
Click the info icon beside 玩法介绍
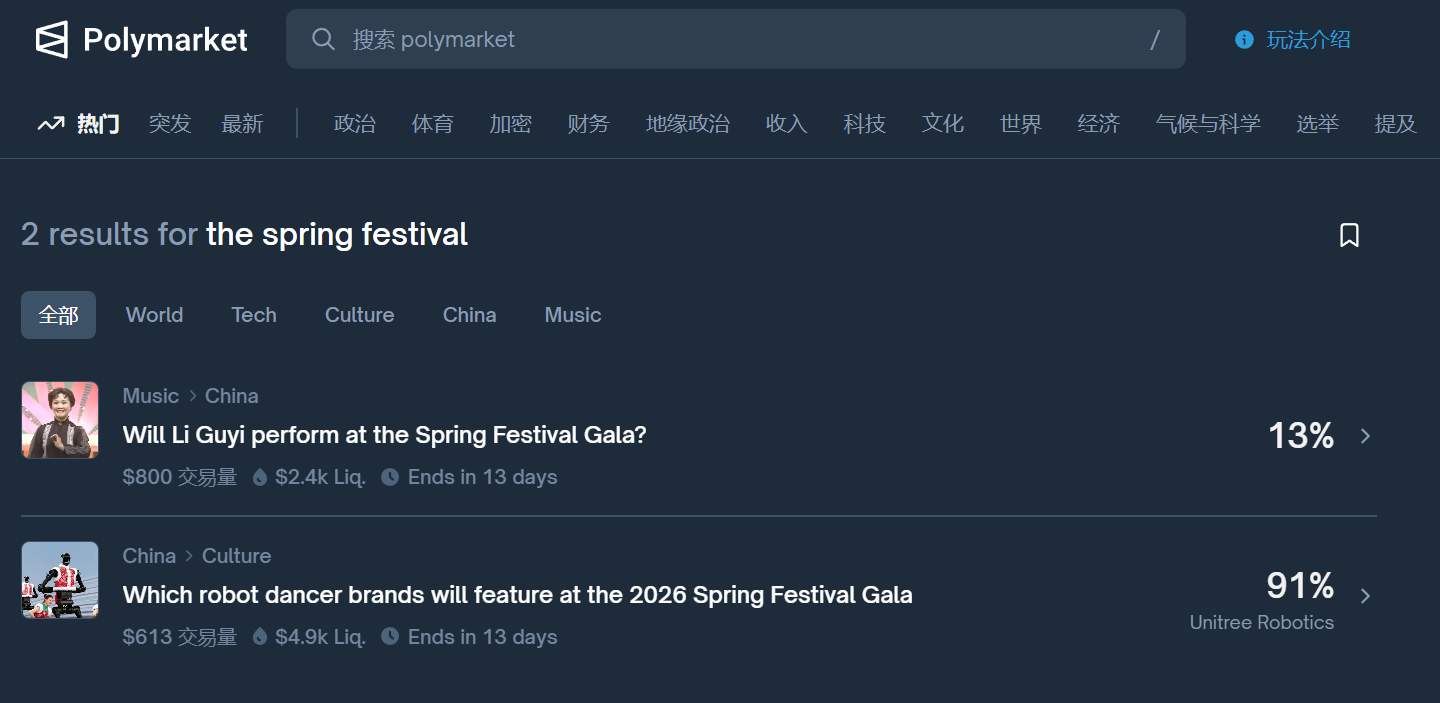coord(1244,40)
